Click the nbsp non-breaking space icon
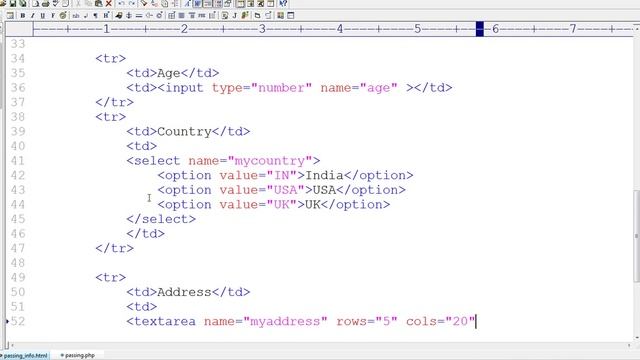 click(76, 16)
